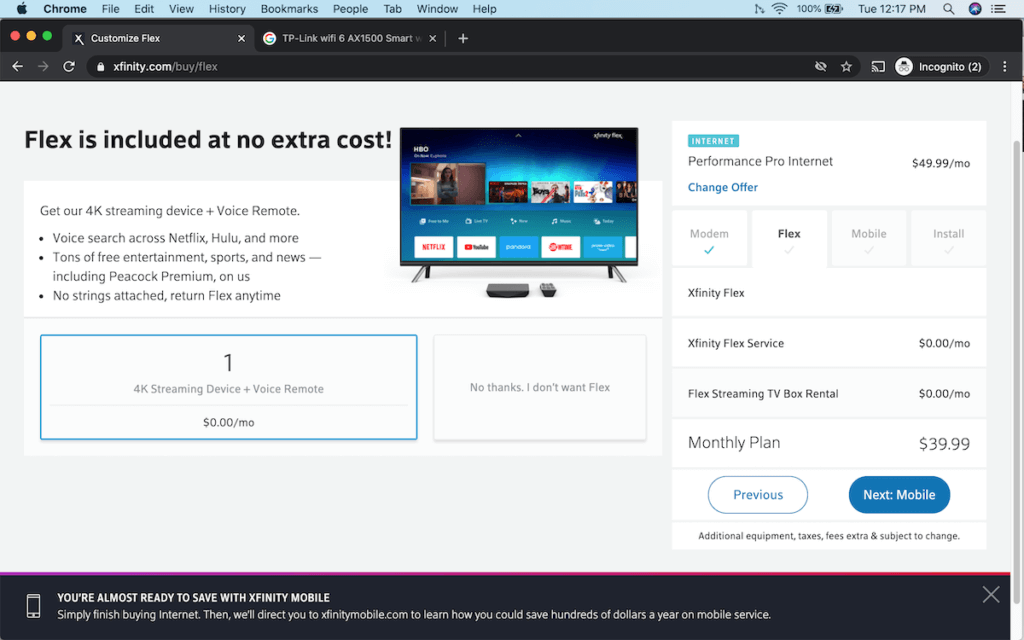
Task: Click the menu bar clock Tue 12:17 PM
Action: click(x=891, y=8)
